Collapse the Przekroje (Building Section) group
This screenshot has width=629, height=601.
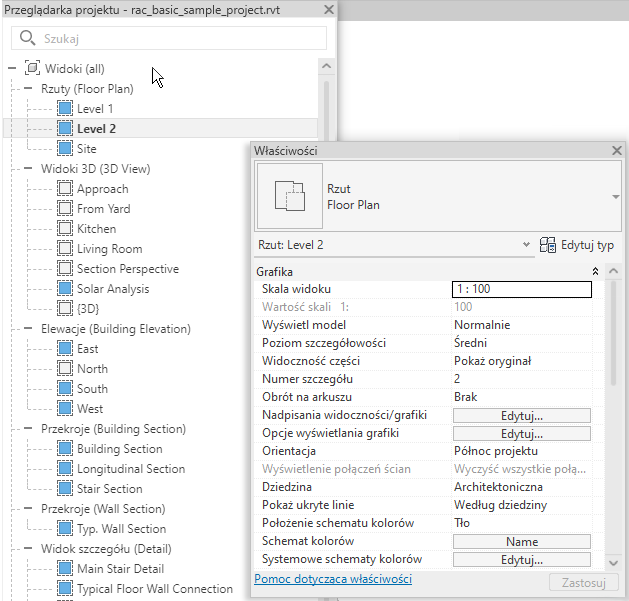coord(28,428)
